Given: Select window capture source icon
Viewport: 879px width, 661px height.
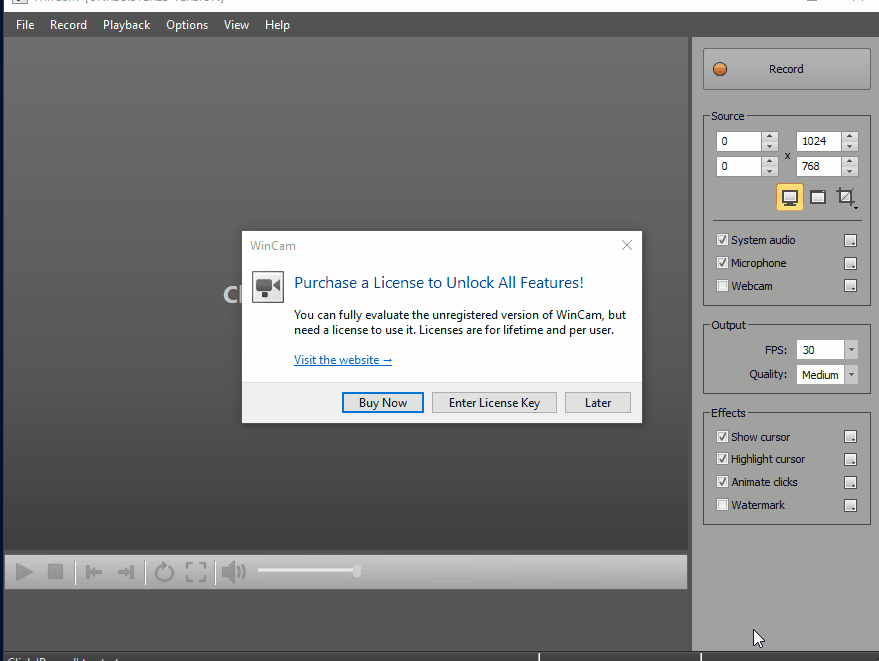Looking at the screenshot, I should pos(818,197).
